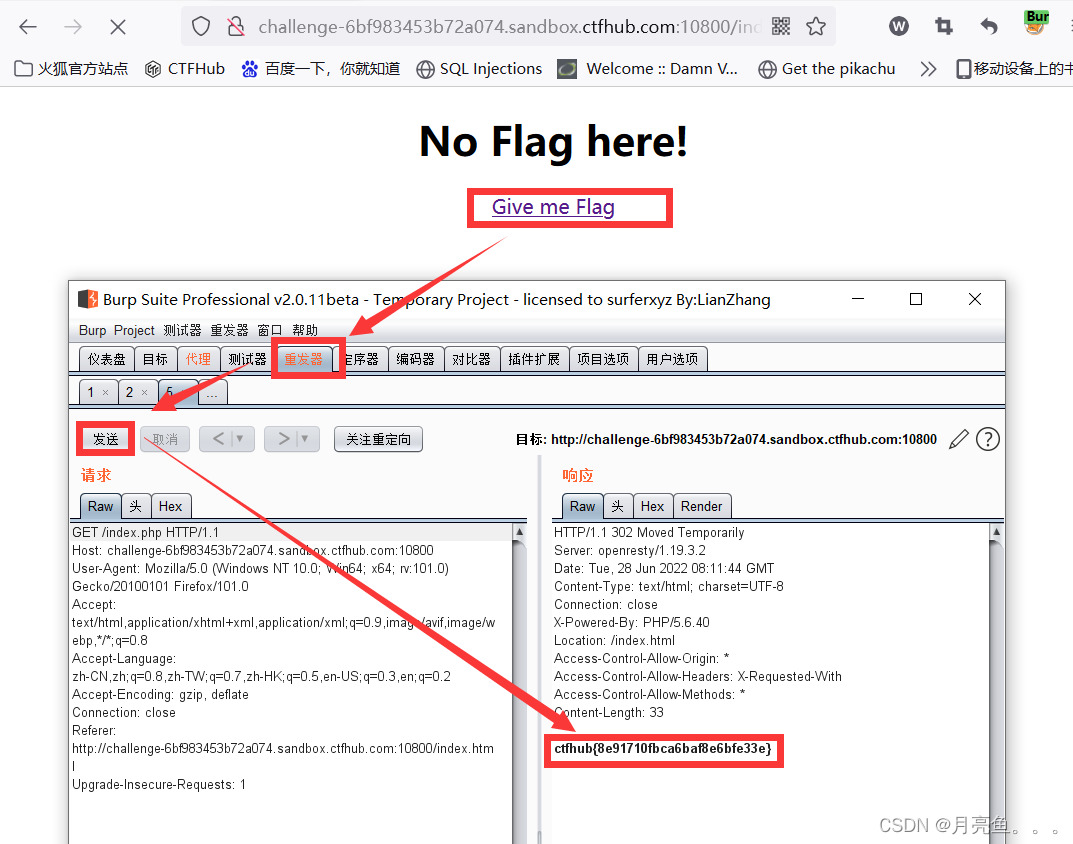Click the shield tracking protection icon
Image resolution: width=1073 pixels, height=844 pixels.
pyautogui.click(x=201, y=27)
